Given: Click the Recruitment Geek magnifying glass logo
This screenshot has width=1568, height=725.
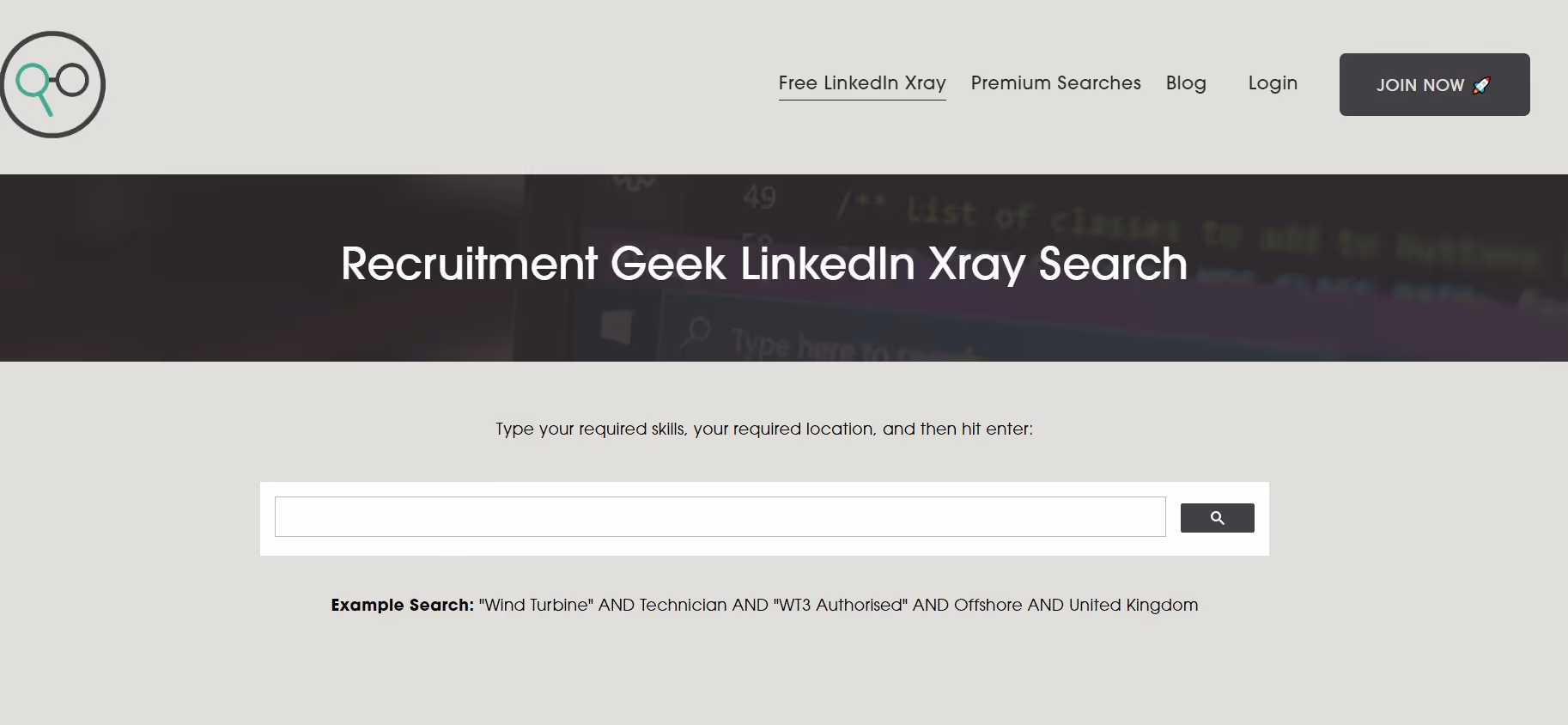Looking at the screenshot, I should [x=52, y=84].
